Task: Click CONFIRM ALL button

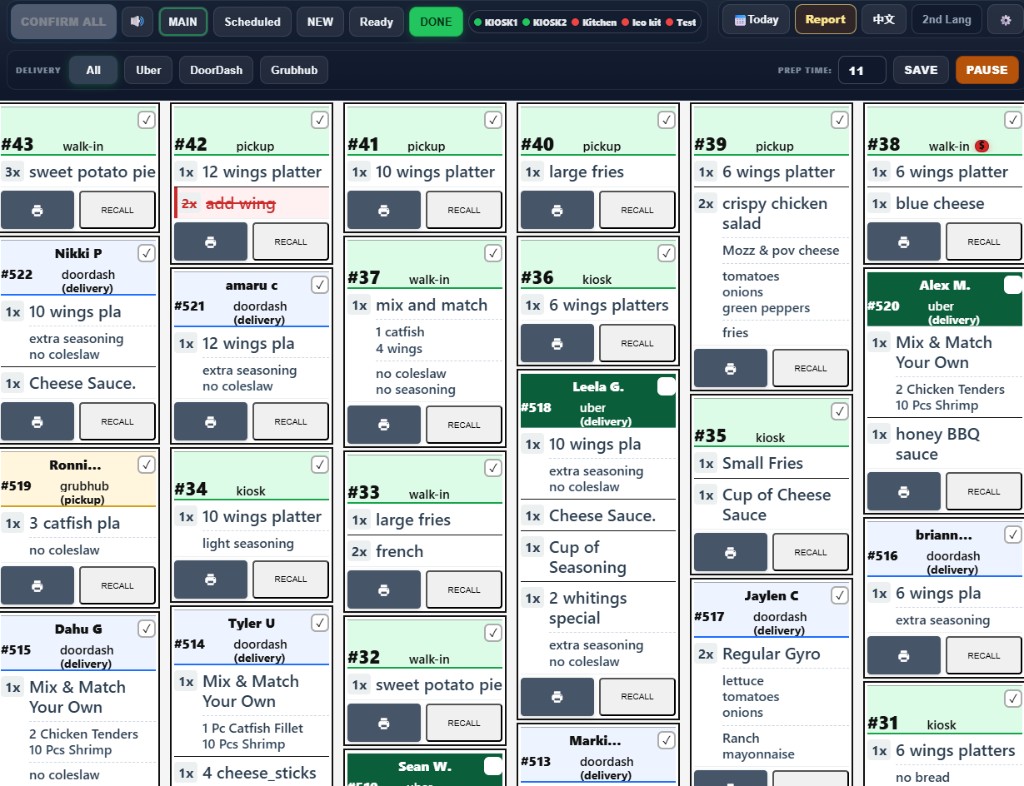Action: pyautogui.click(x=63, y=22)
